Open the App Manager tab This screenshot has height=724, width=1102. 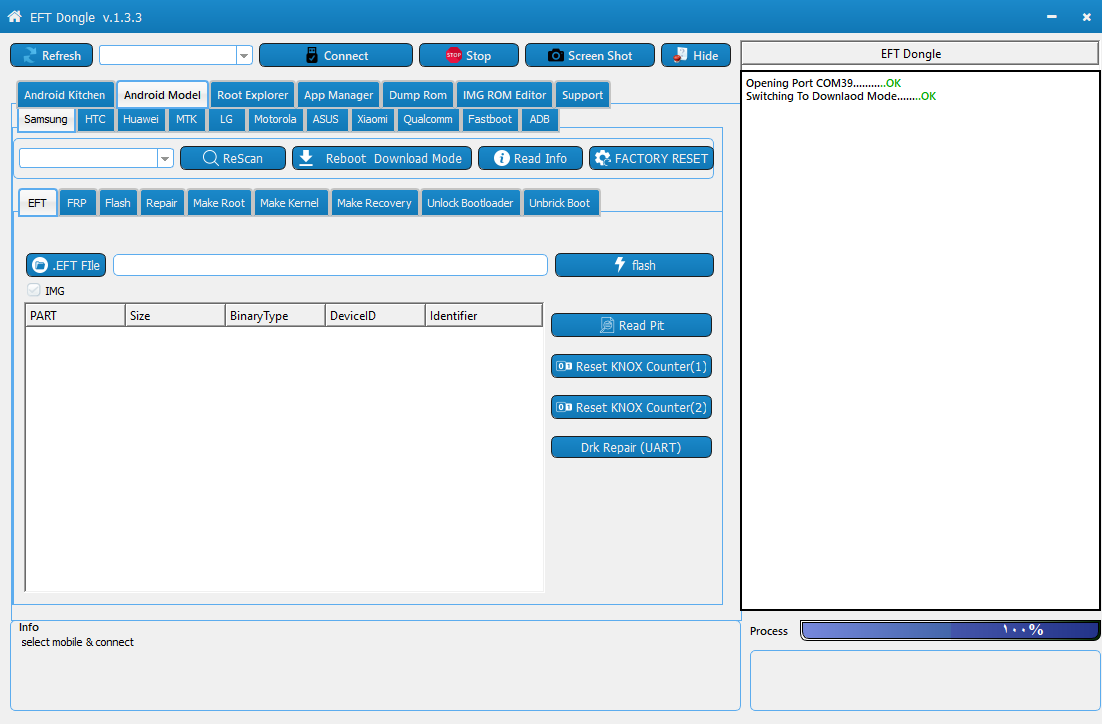(x=338, y=95)
